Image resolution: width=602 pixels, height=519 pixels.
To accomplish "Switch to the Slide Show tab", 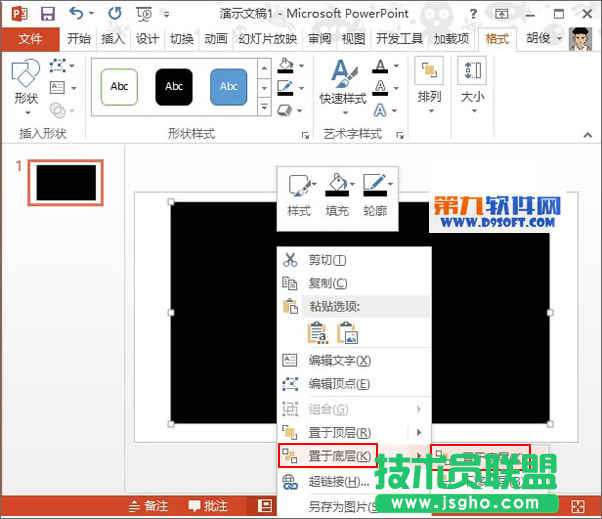I will pyautogui.click(x=268, y=39).
